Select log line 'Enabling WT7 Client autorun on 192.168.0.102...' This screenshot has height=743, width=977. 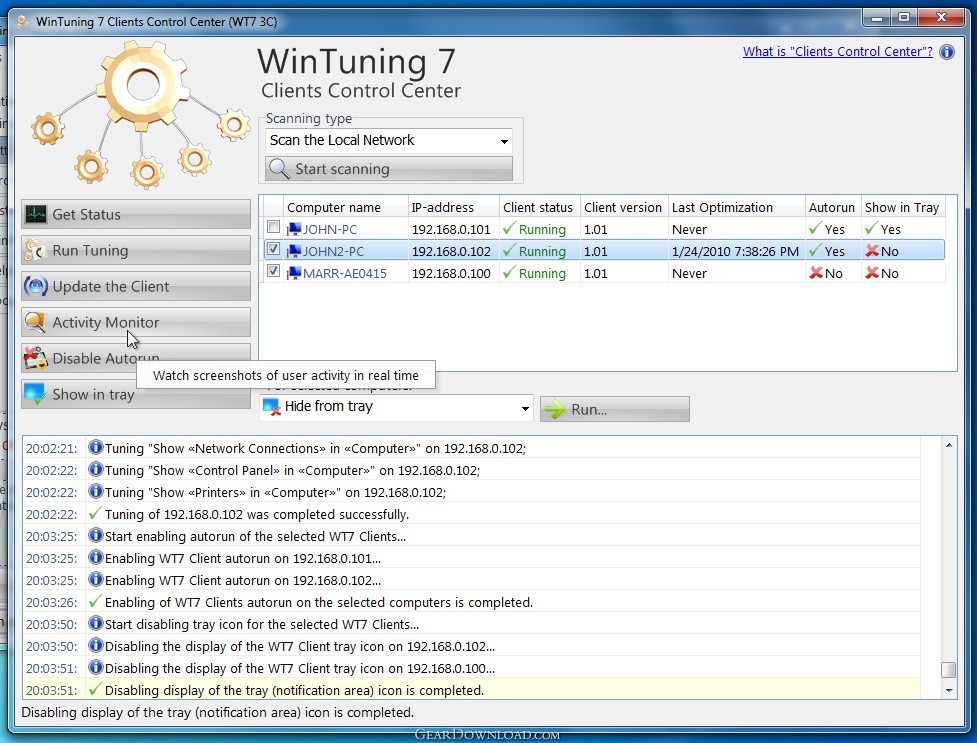(472, 580)
